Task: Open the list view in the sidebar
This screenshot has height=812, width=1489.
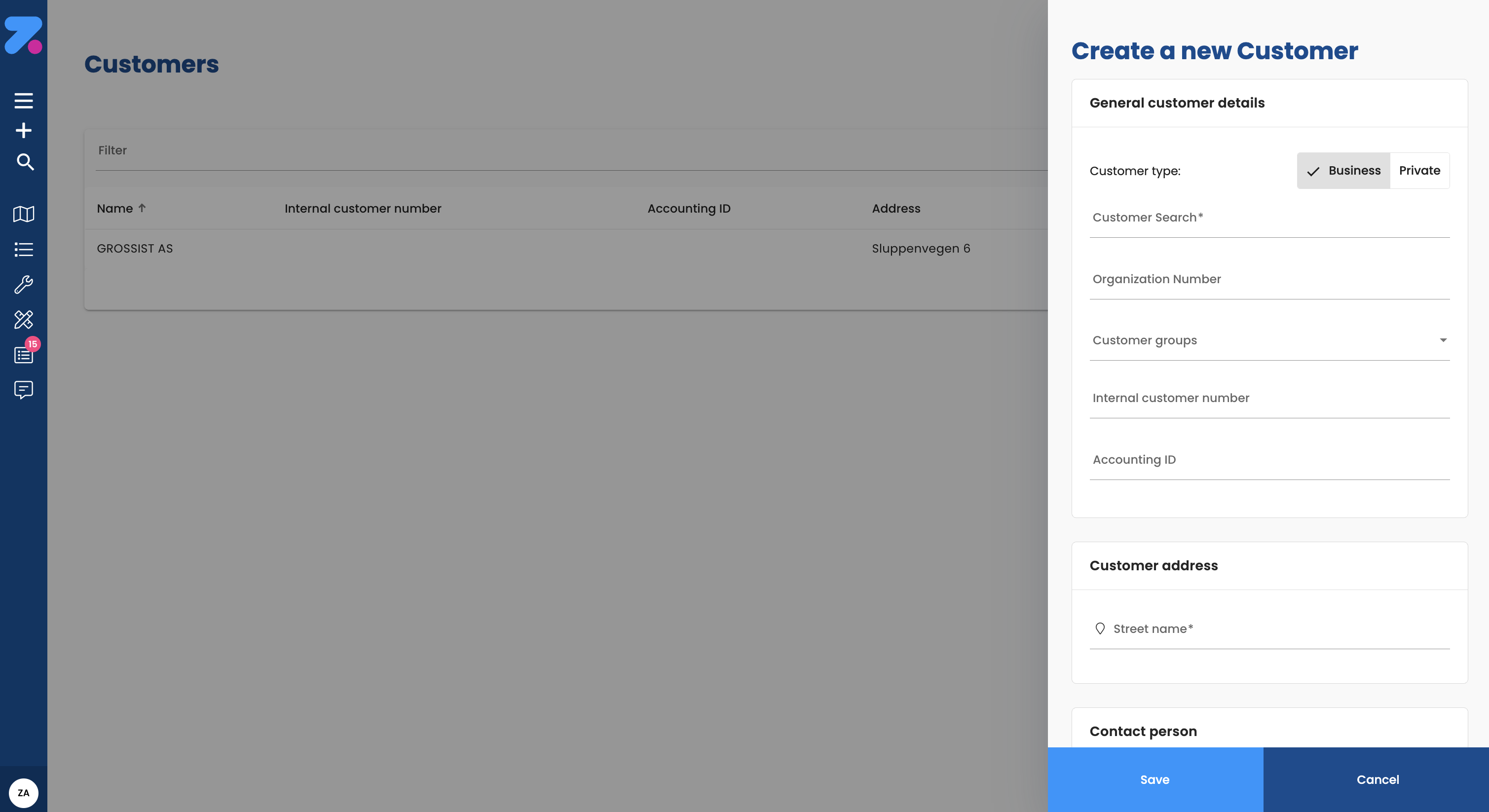Action: coord(23,249)
